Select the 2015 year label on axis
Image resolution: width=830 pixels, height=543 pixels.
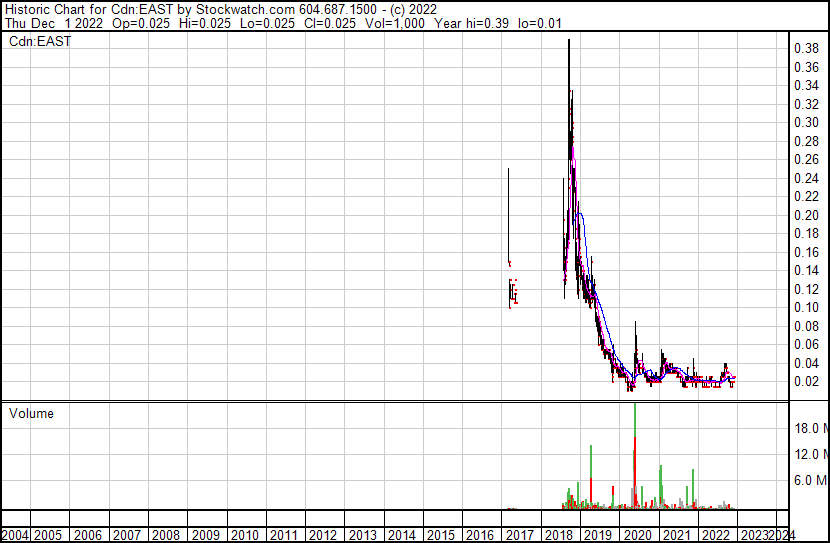(441, 535)
